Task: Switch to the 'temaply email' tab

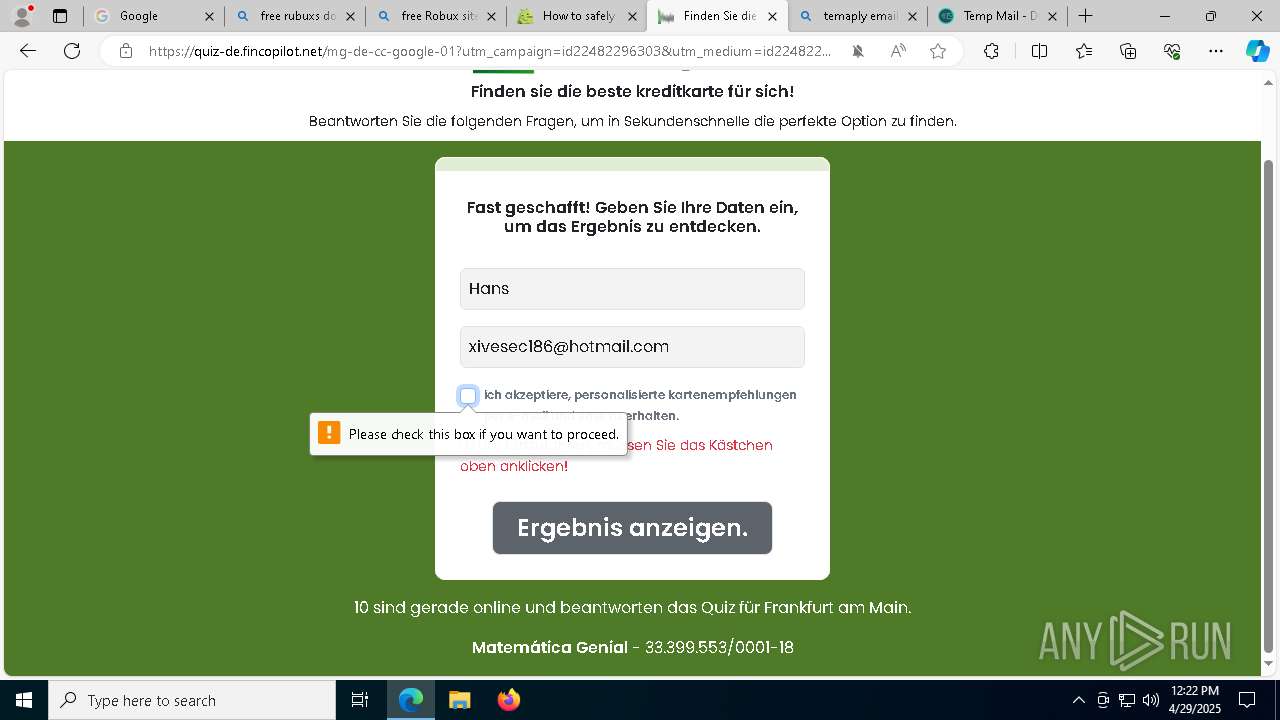Action: coord(860,16)
